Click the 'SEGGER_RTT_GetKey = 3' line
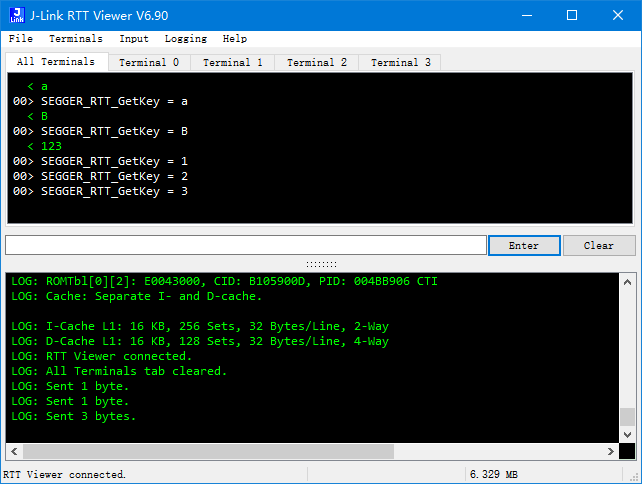 tap(100, 191)
